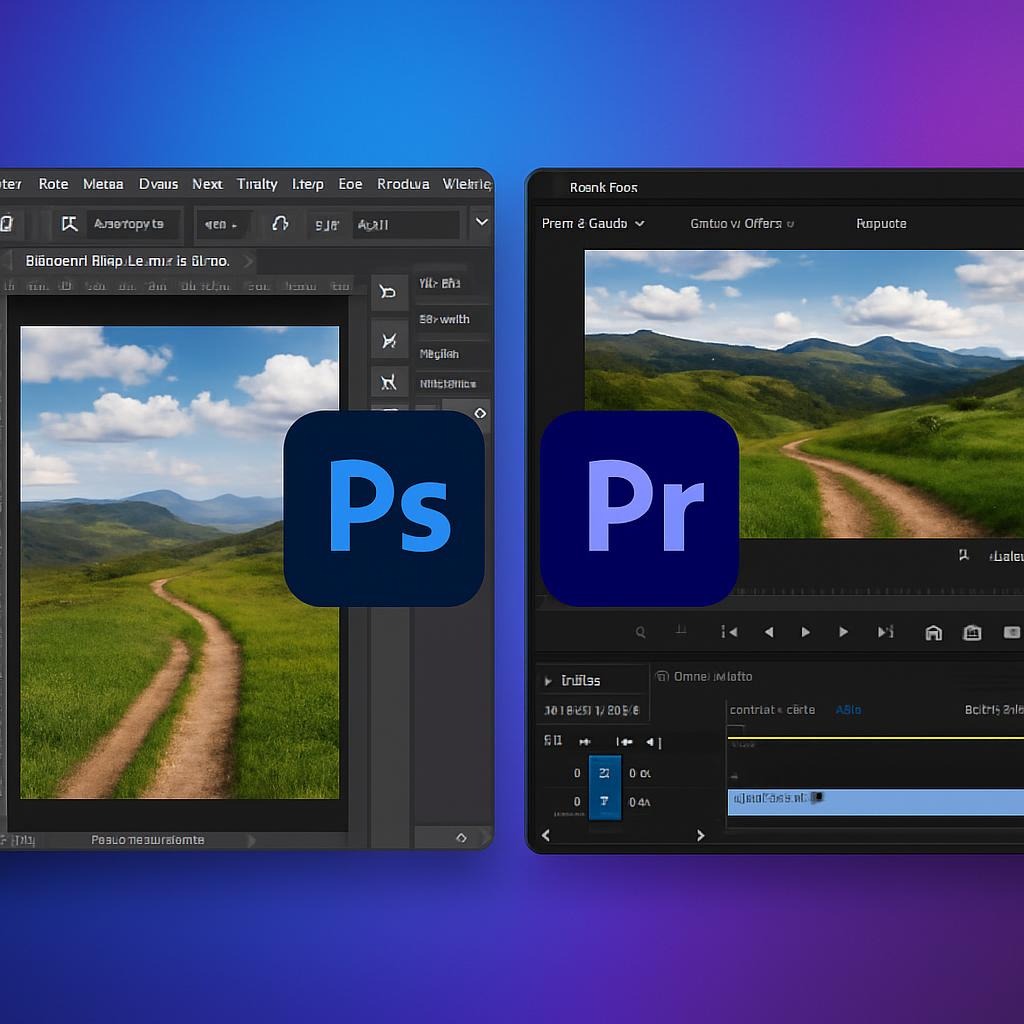1024x1024 pixels.
Task: Expand the 'Iniles' disclosure triangle
Action: (548, 681)
